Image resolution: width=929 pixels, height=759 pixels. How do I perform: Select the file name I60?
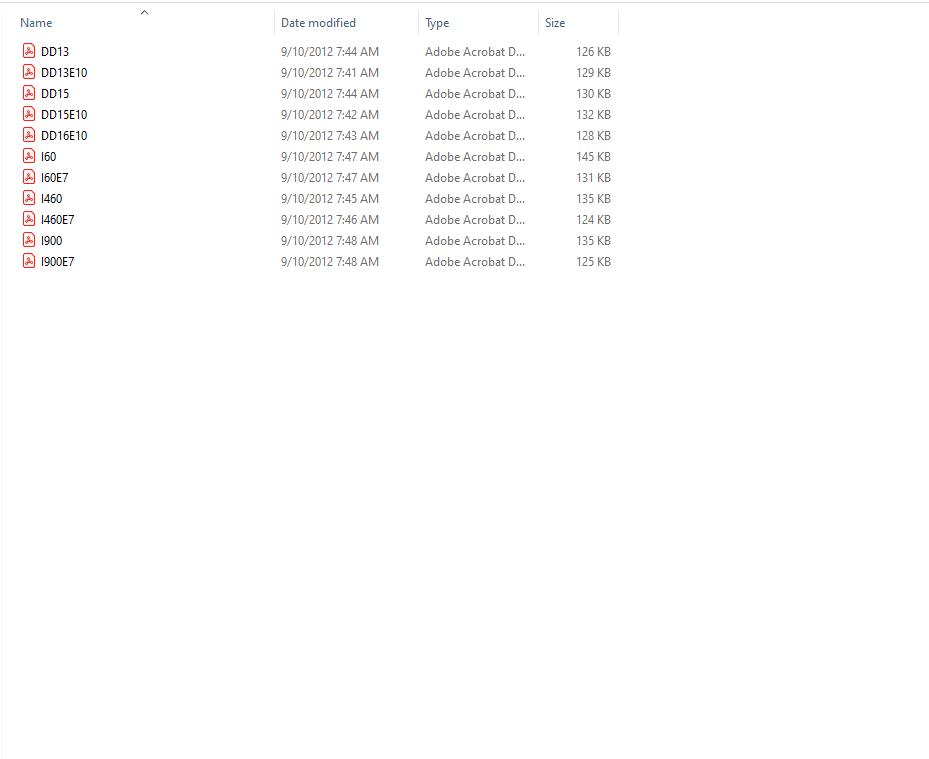(x=49, y=157)
